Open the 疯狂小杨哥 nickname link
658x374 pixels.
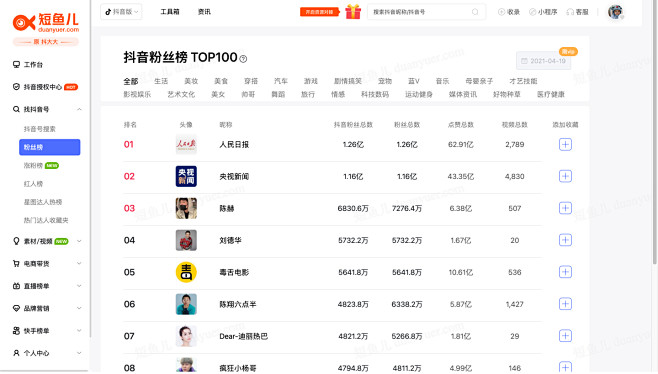click(238, 368)
